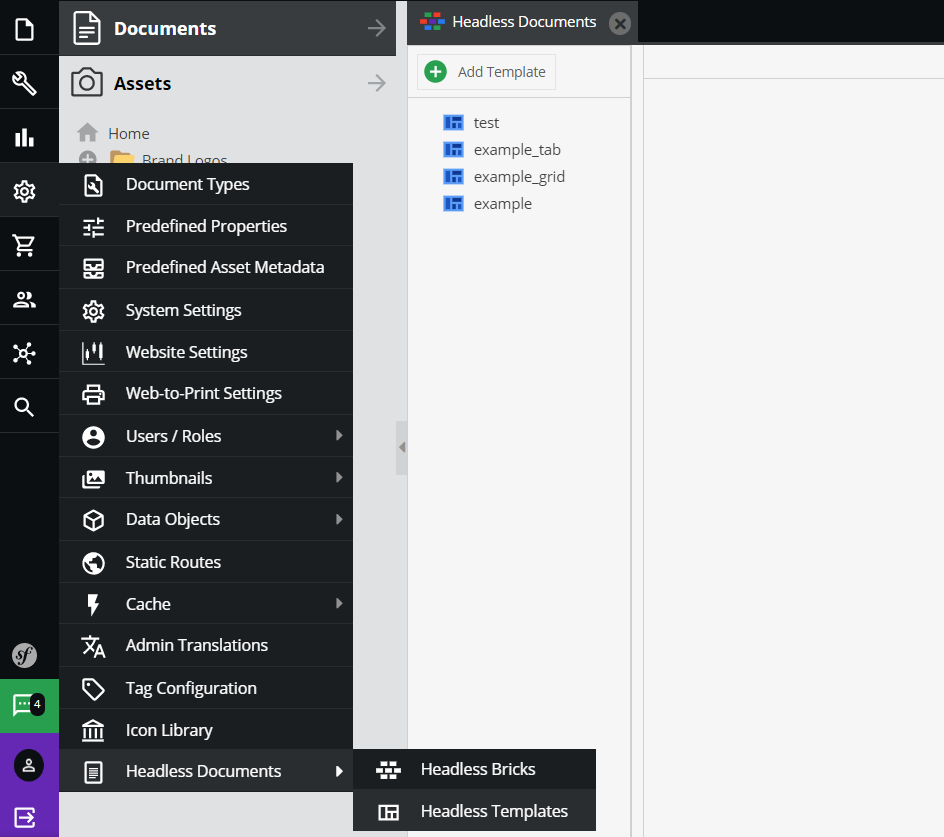The image size is (944, 837).
Task: Select Headless Templates submenu entry
Action: pyautogui.click(x=474, y=811)
